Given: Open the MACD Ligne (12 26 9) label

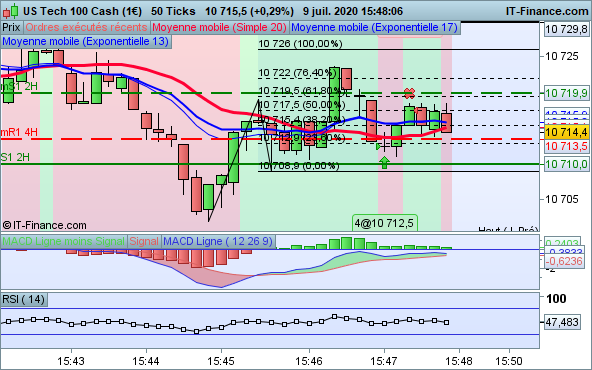Looking at the screenshot, I should pos(218,241).
